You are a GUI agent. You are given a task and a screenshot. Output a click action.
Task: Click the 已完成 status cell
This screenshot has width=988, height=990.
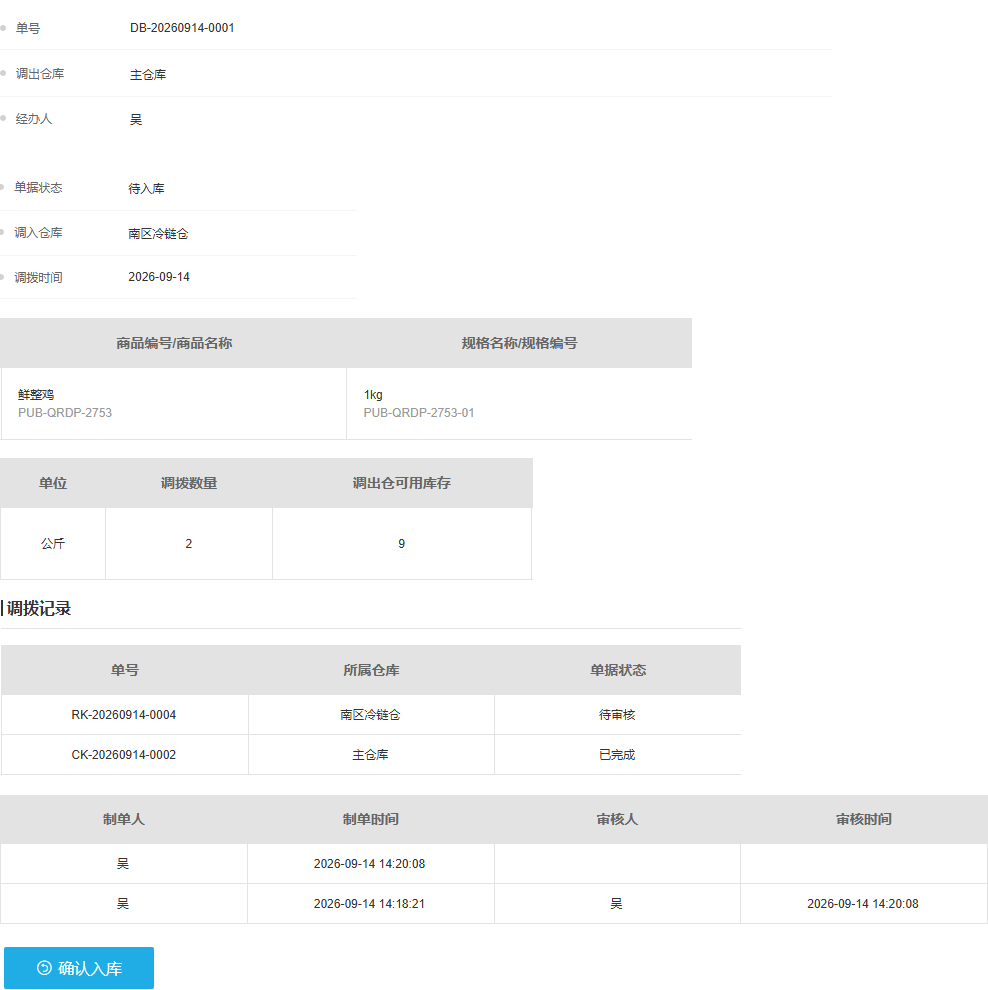point(617,754)
